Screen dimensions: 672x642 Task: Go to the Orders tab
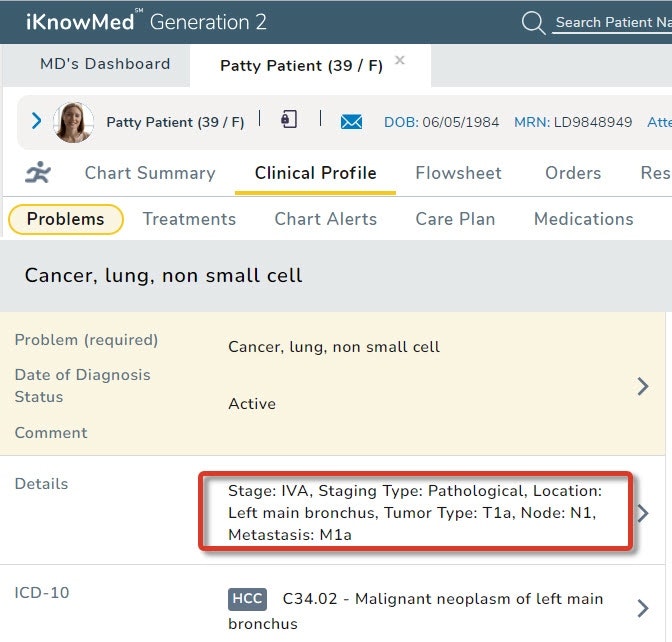tap(573, 173)
